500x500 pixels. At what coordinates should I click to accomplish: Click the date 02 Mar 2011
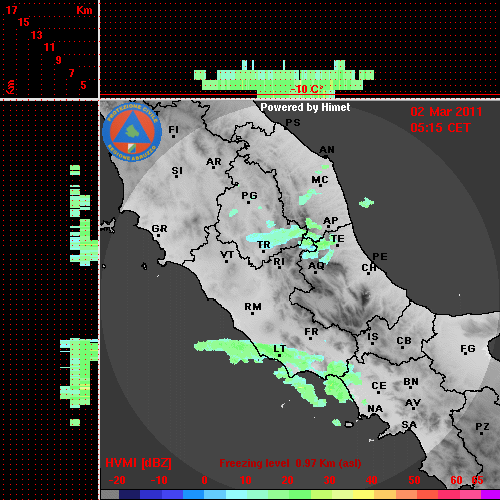coord(446,112)
